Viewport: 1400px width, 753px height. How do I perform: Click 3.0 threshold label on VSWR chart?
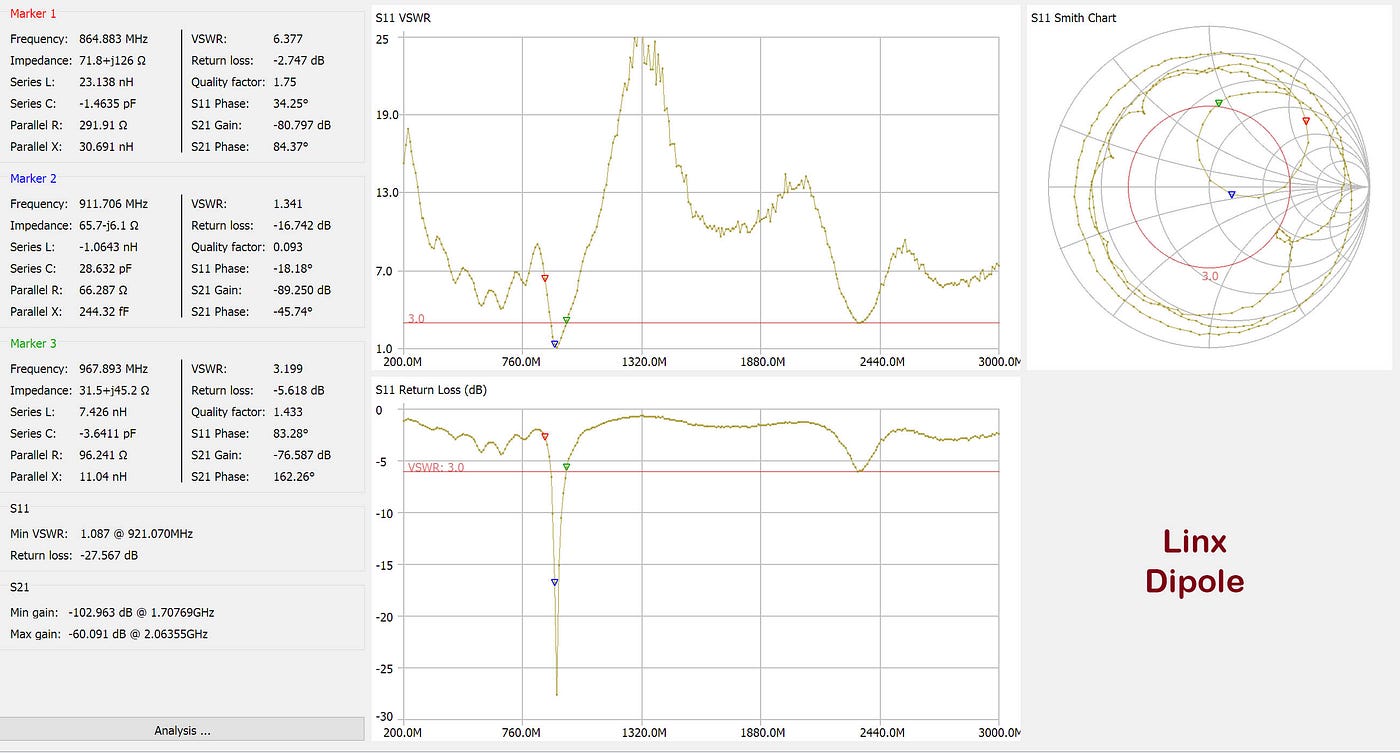[x=416, y=318]
